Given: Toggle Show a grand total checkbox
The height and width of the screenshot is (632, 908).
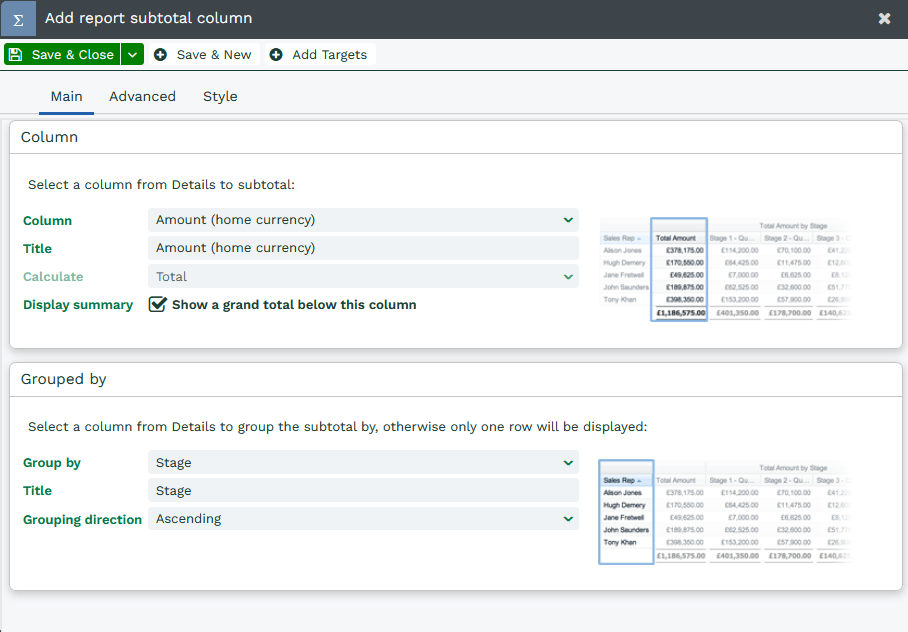Looking at the screenshot, I should pyautogui.click(x=157, y=305).
